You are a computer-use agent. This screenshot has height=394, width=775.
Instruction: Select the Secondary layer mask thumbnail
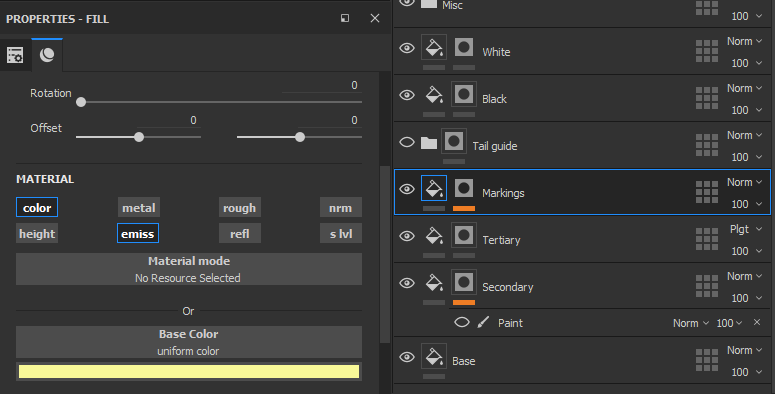click(464, 282)
